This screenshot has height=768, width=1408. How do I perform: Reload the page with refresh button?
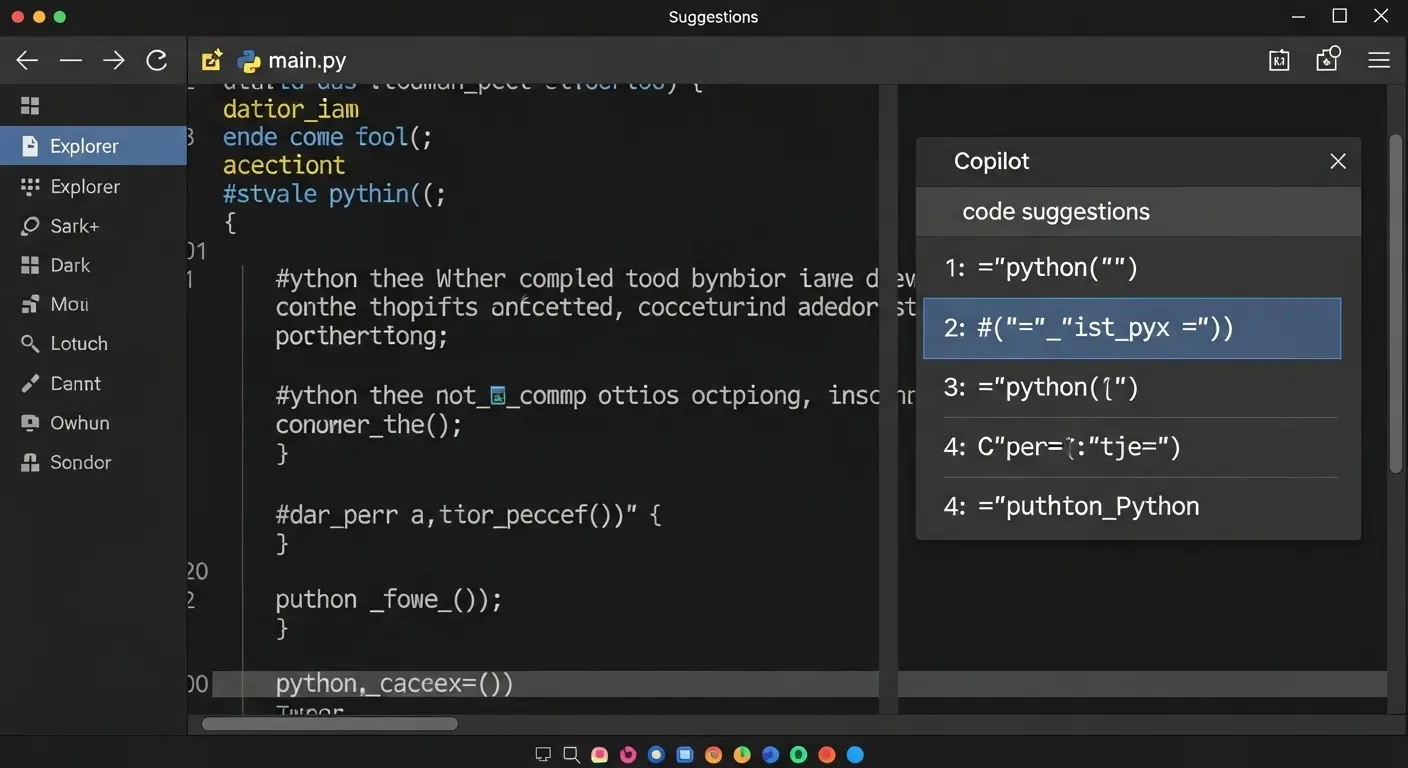click(157, 60)
